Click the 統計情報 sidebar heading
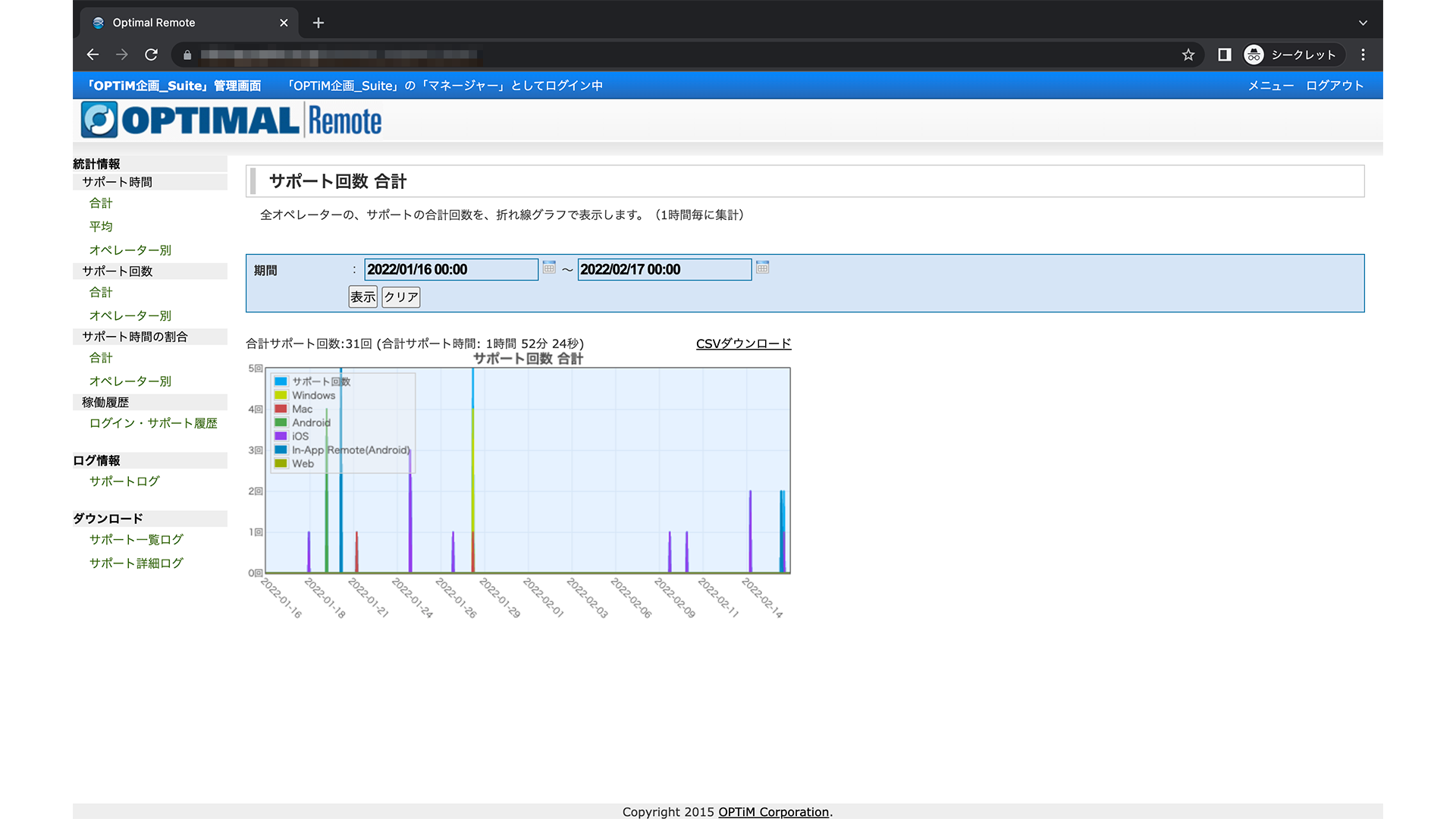The width and height of the screenshot is (1456, 819). coord(96,164)
